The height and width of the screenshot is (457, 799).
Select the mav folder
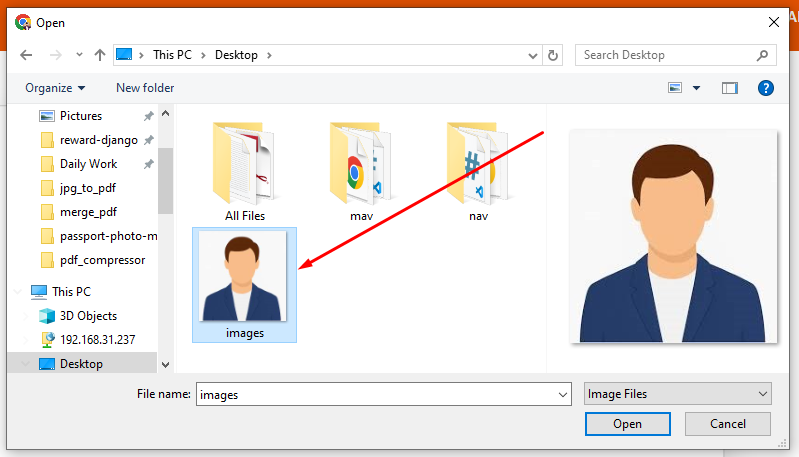click(361, 172)
